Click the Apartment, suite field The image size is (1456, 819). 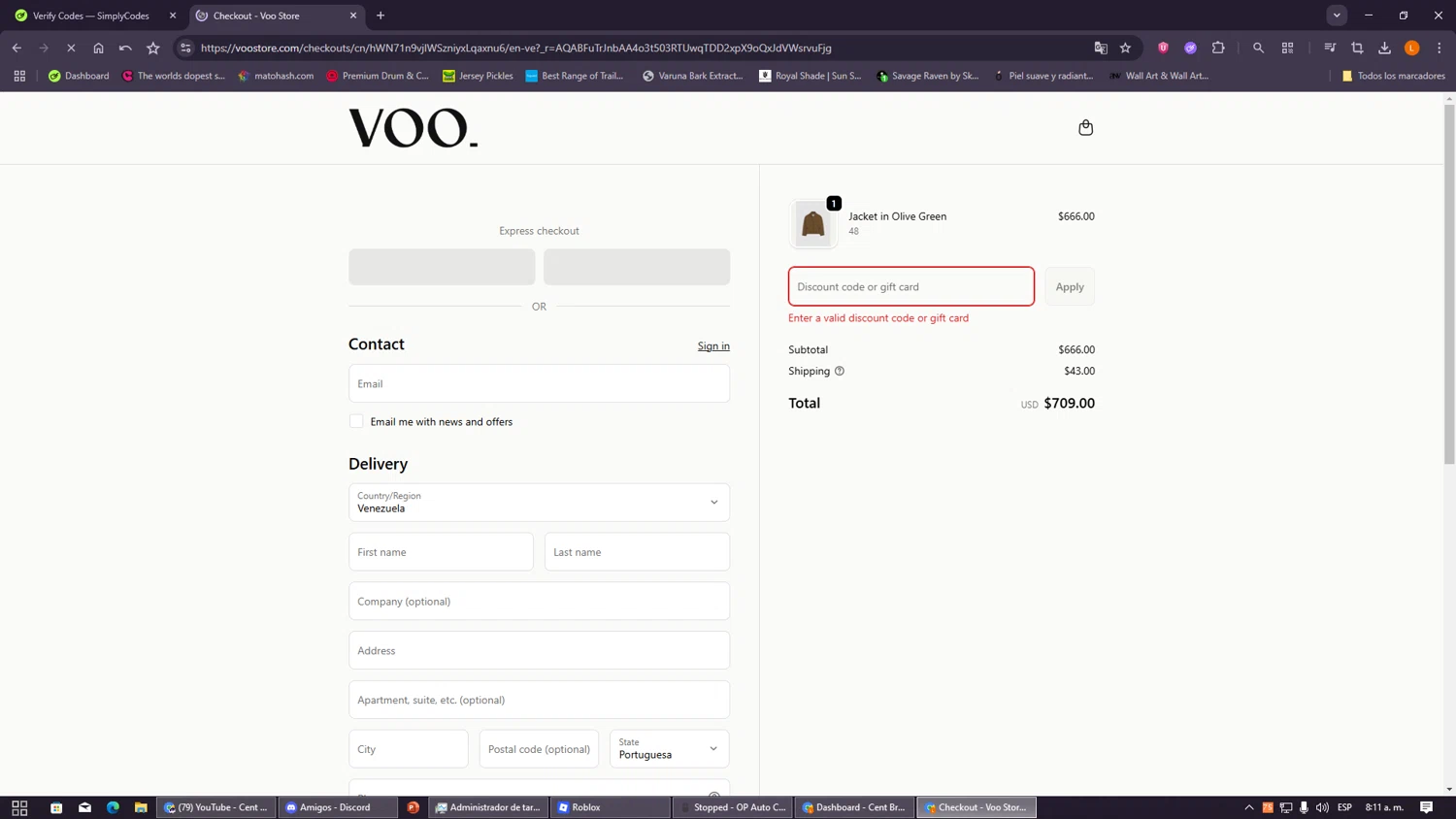tap(539, 700)
